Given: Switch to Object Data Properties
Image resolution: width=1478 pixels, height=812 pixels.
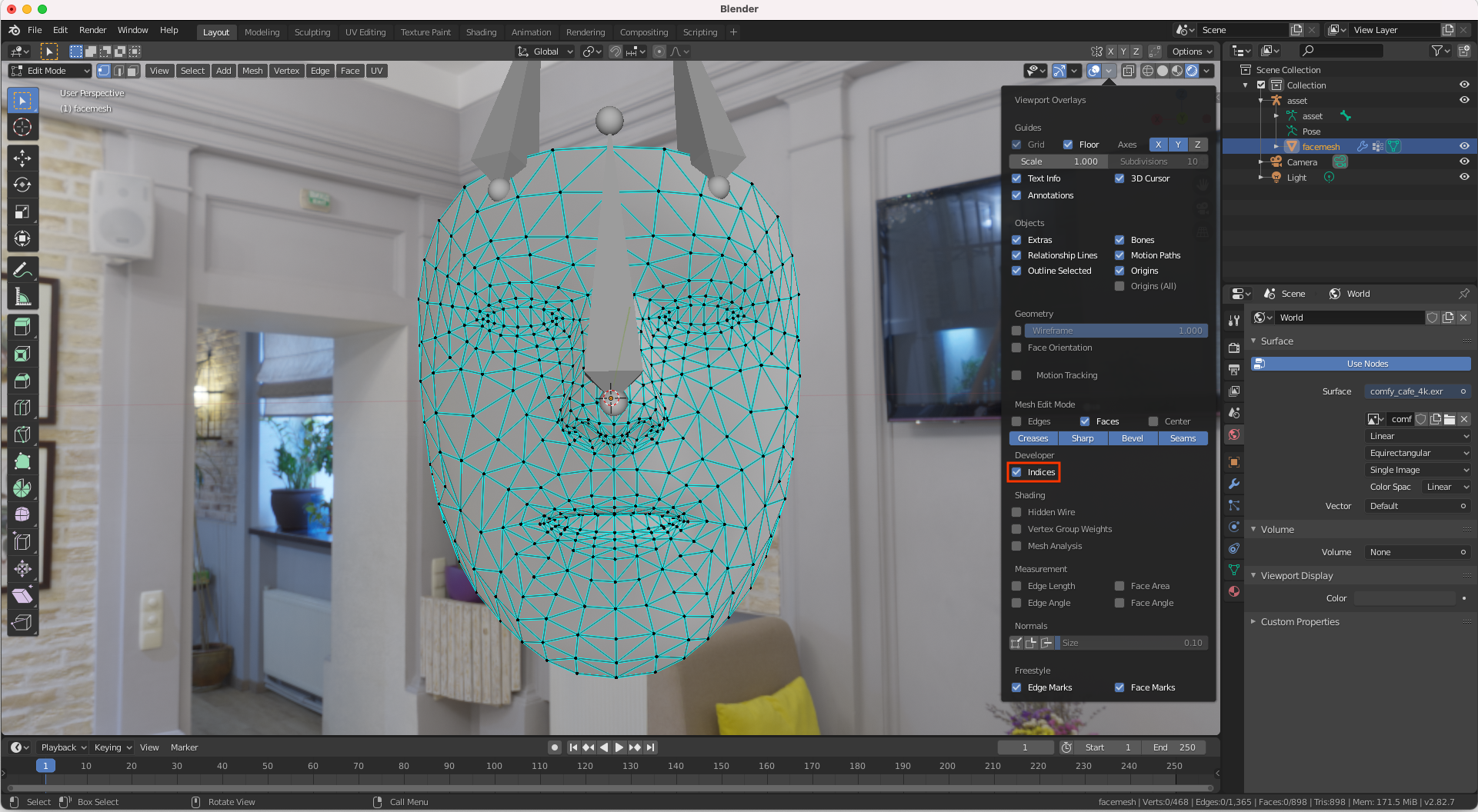Looking at the screenshot, I should [x=1234, y=570].
